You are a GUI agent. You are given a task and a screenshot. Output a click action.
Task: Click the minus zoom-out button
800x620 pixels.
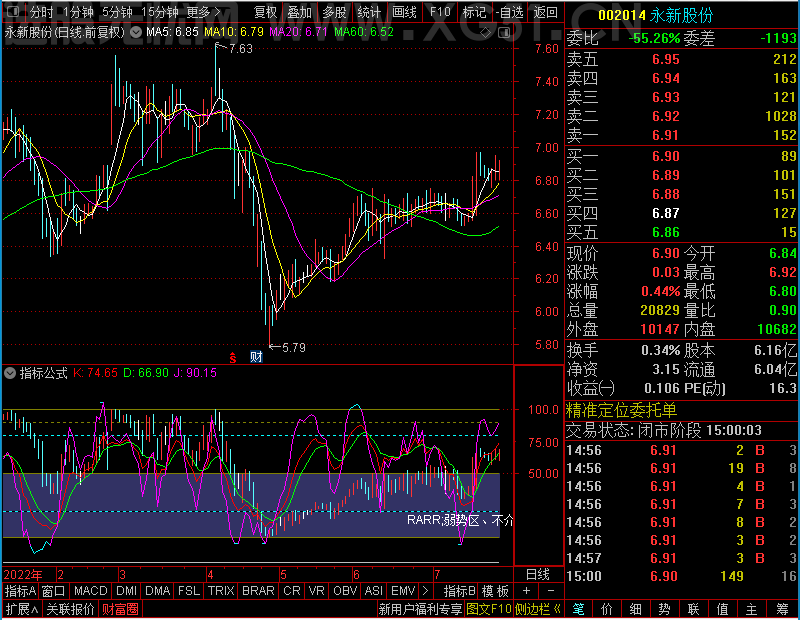pos(551,591)
